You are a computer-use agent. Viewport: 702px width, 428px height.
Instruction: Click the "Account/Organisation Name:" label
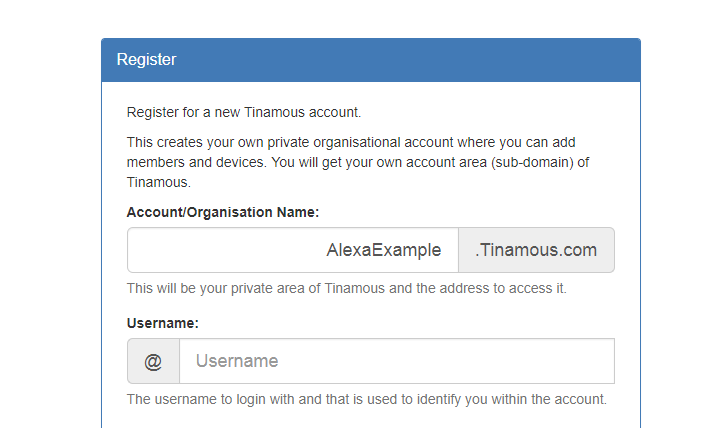click(x=223, y=212)
